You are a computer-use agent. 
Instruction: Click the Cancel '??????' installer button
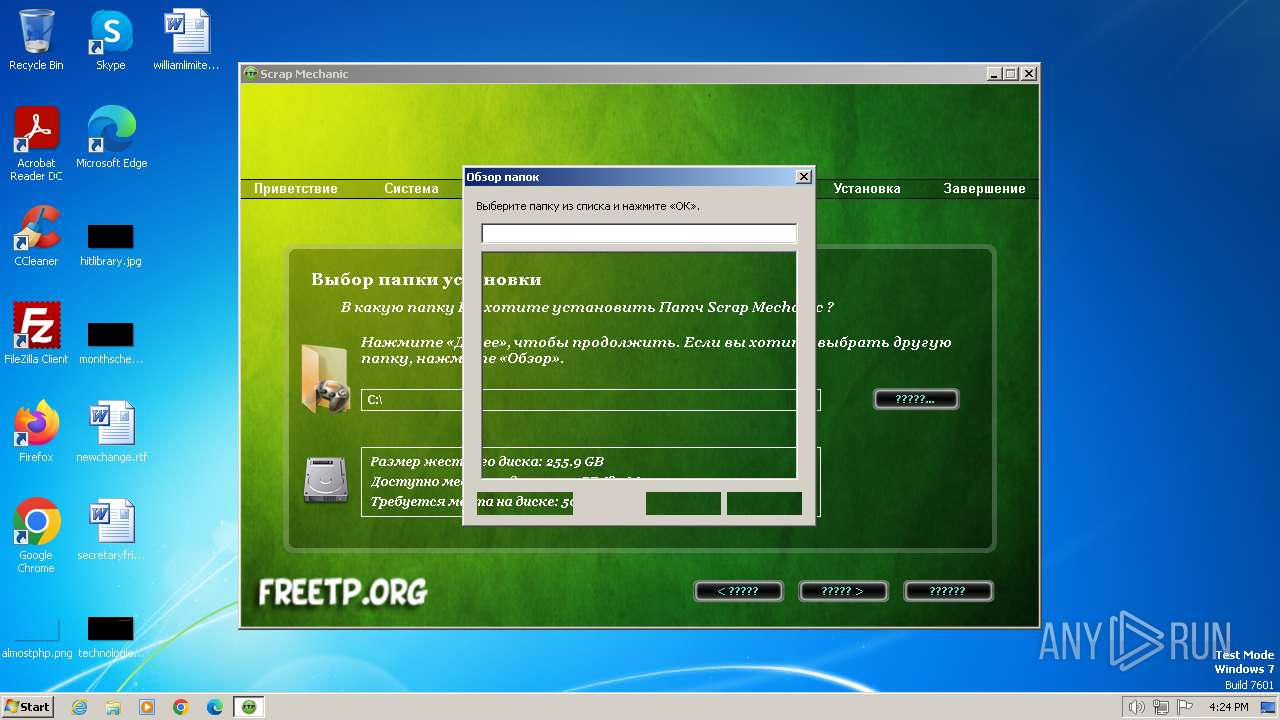947,591
